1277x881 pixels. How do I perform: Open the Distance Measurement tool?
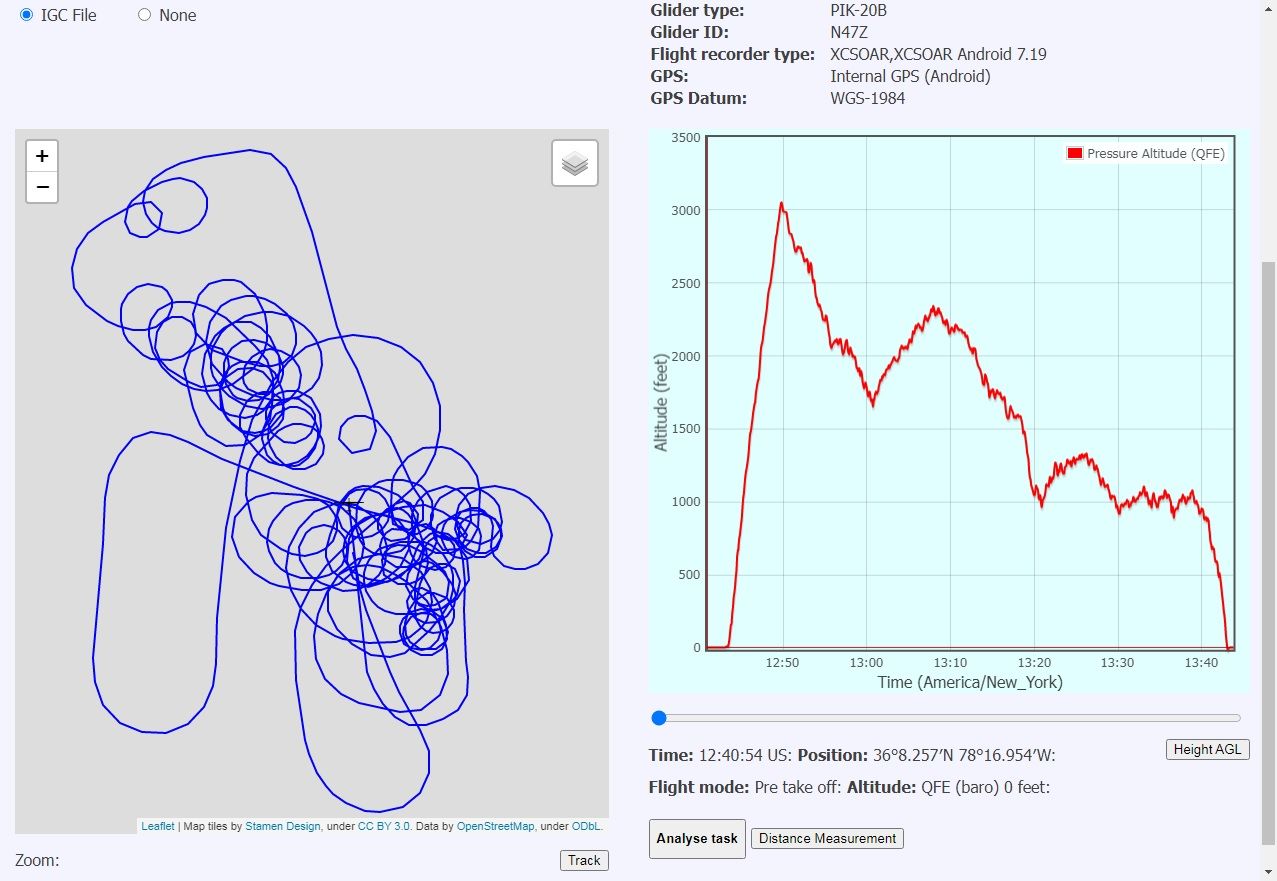coord(827,838)
